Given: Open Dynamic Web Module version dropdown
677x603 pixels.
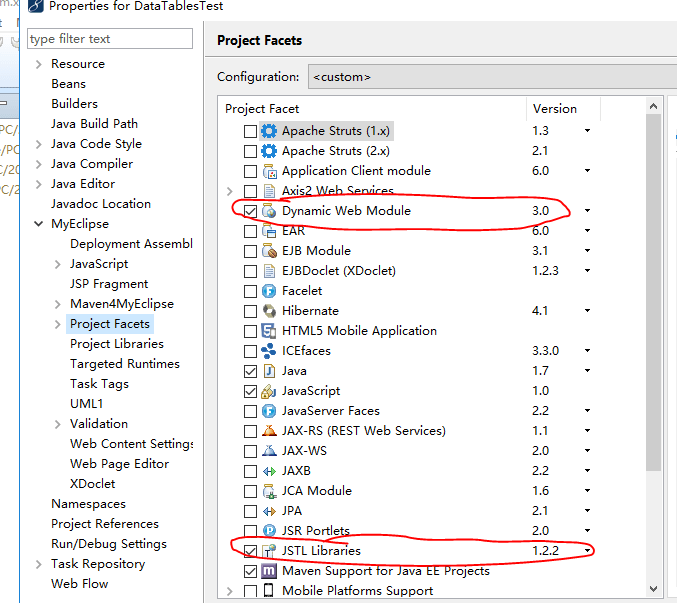Looking at the screenshot, I should coord(588,211).
